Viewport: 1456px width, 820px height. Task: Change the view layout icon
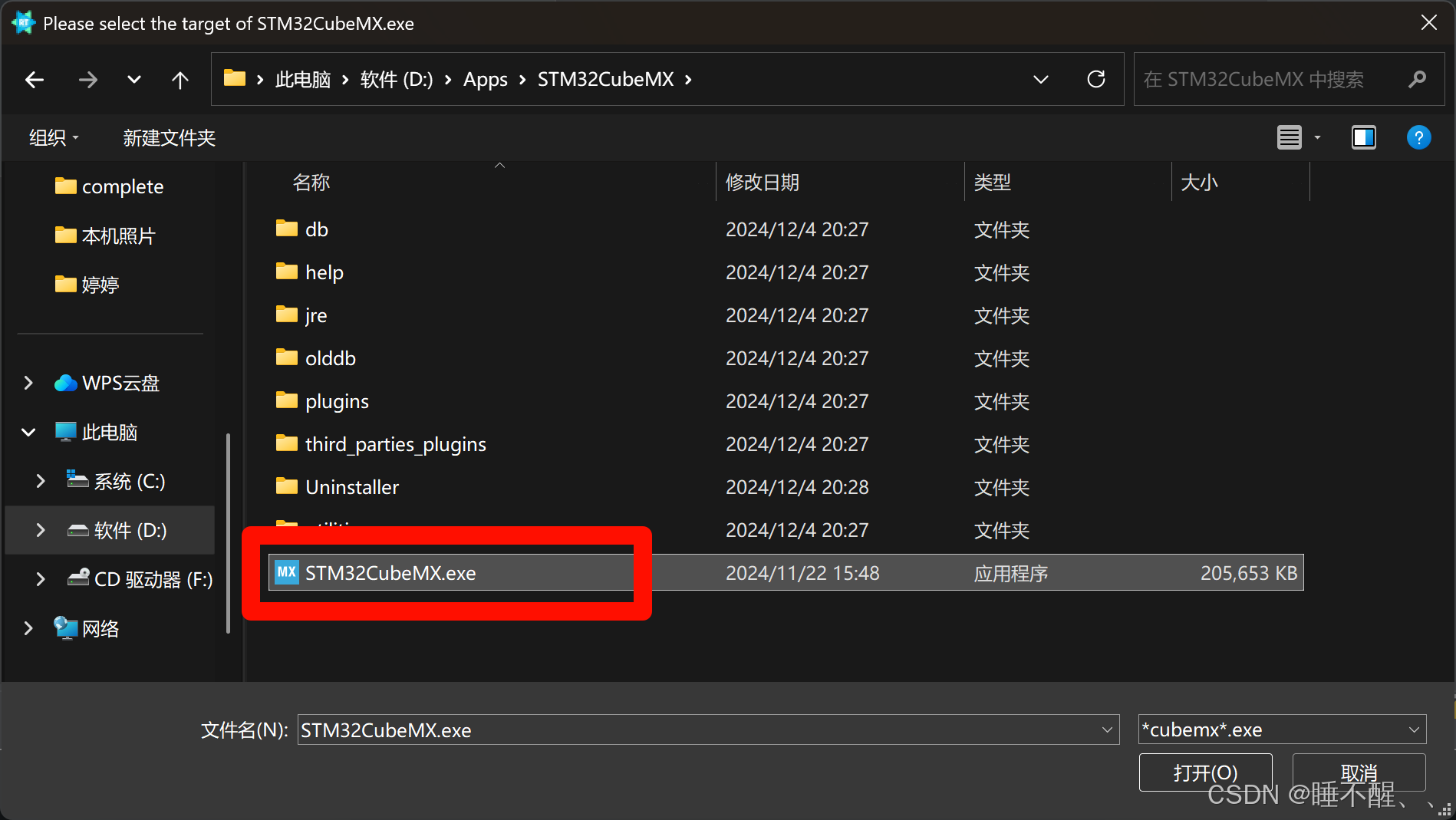click(1289, 137)
